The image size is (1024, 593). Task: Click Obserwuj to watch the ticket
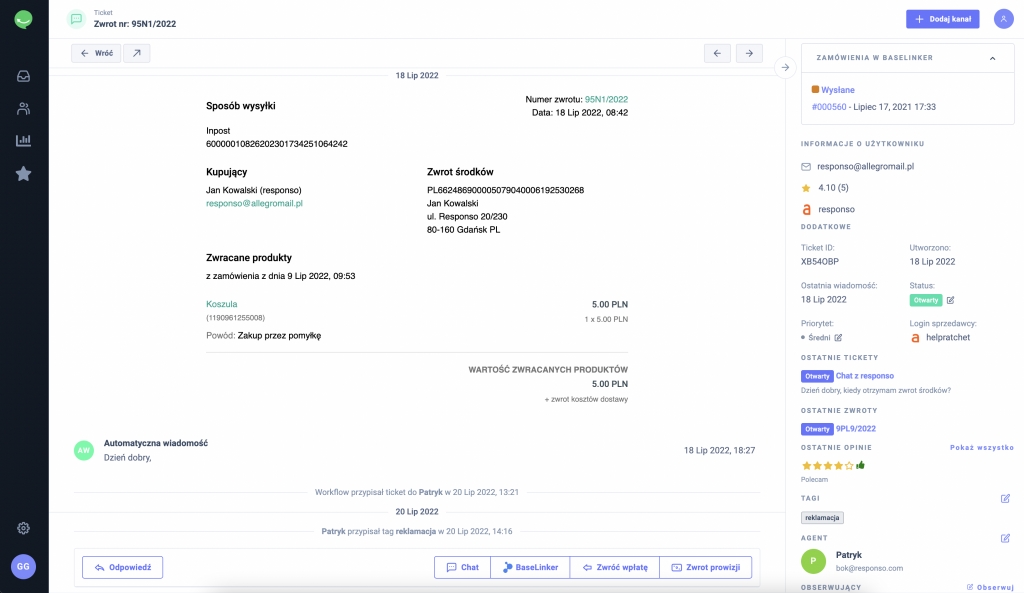click(x=989, y=587)
